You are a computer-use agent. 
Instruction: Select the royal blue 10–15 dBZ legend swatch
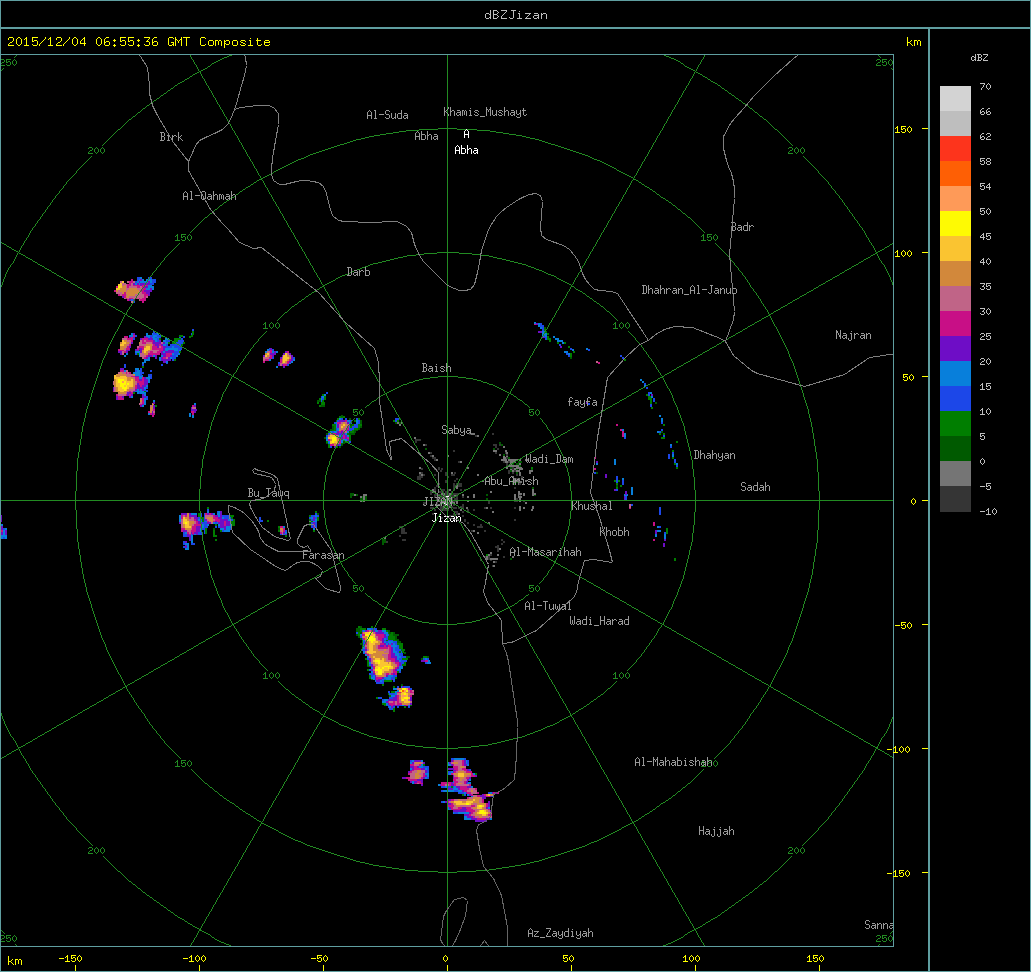(955, 399)
